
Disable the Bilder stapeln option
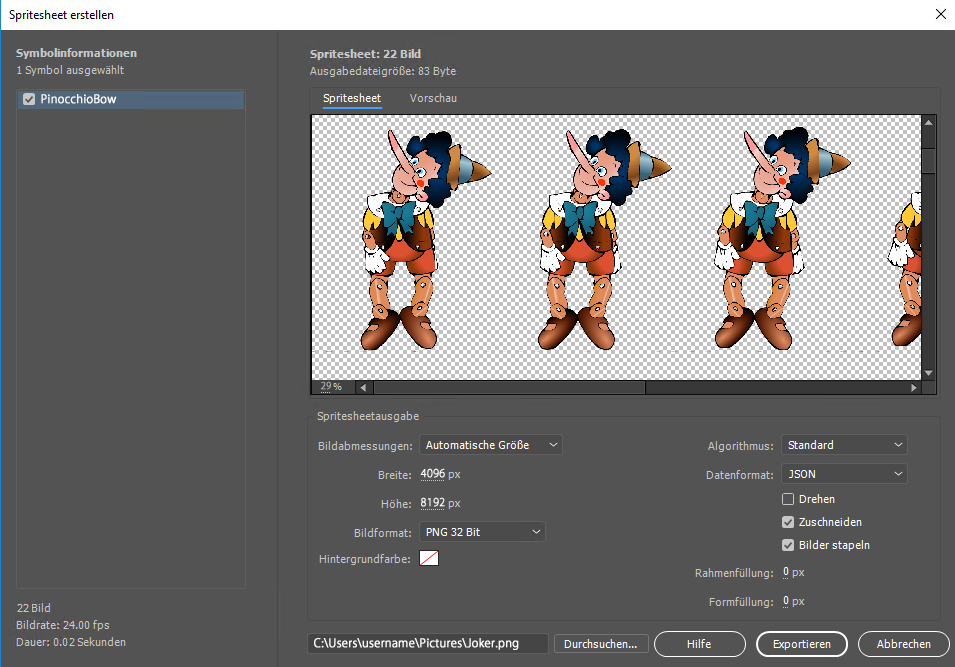click(x=789, y=544)
